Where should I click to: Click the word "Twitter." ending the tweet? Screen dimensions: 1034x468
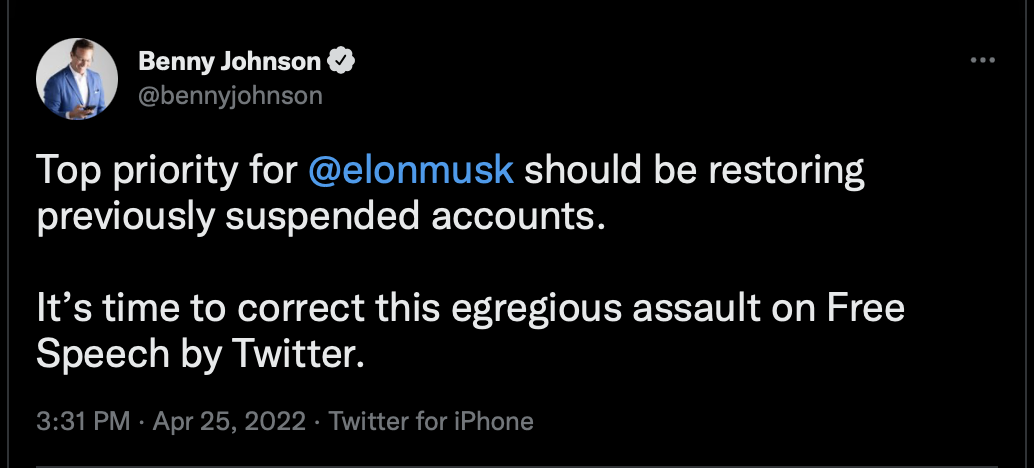[297, 355]
